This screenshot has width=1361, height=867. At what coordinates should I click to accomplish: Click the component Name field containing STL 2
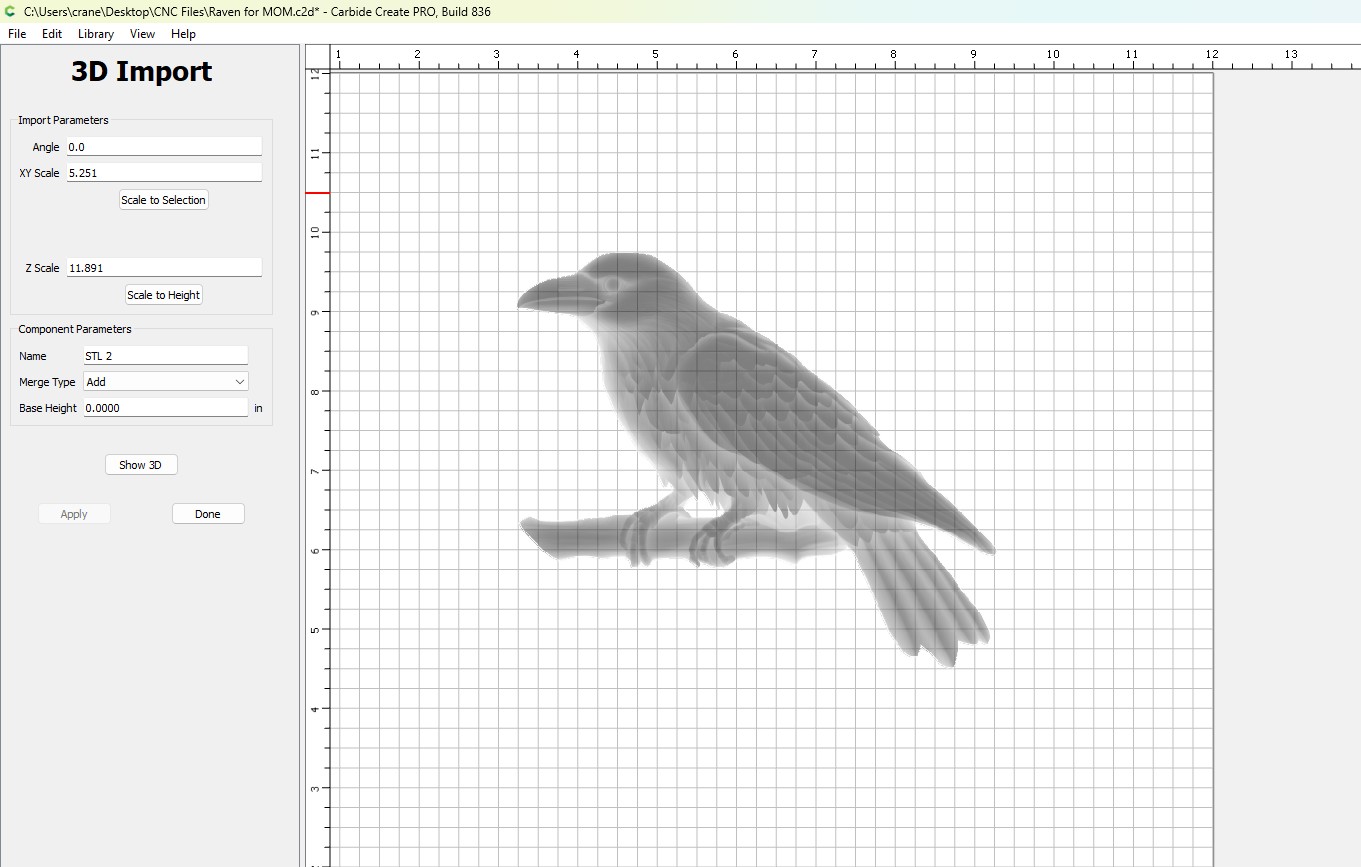(165, 356)
